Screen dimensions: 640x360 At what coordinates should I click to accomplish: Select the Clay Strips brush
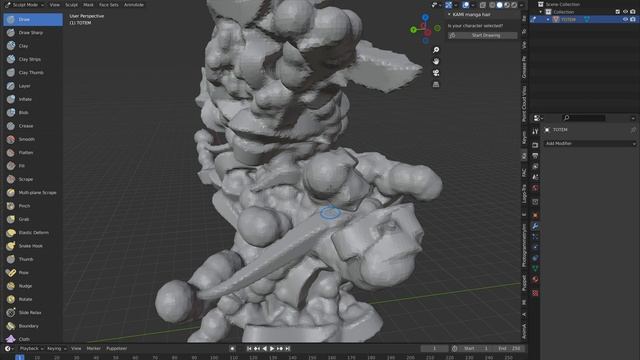click(x=33, y=59)
